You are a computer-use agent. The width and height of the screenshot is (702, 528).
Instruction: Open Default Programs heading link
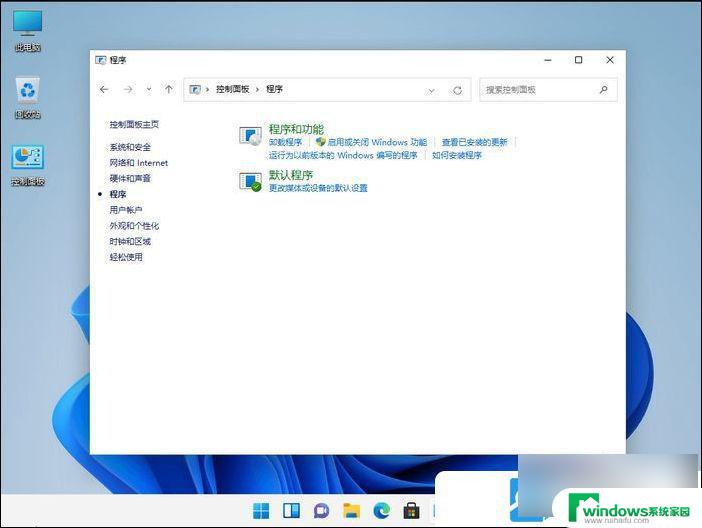pyautogui.click(x=291, y=175)
